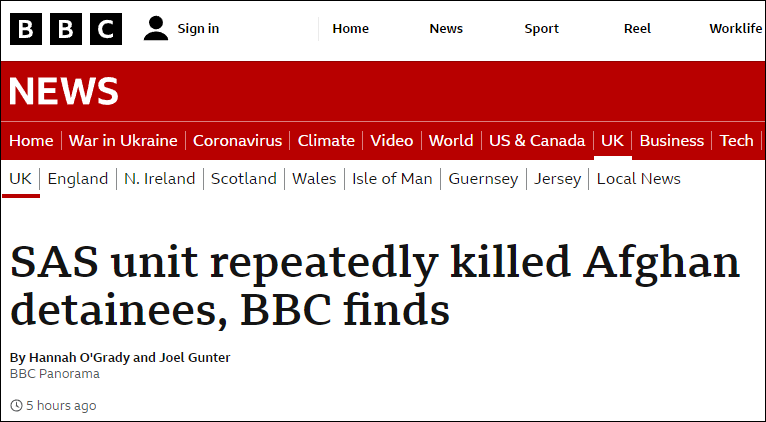
Task: Choose Scotland in the UK sub-navigation
Action: (243, 179)
